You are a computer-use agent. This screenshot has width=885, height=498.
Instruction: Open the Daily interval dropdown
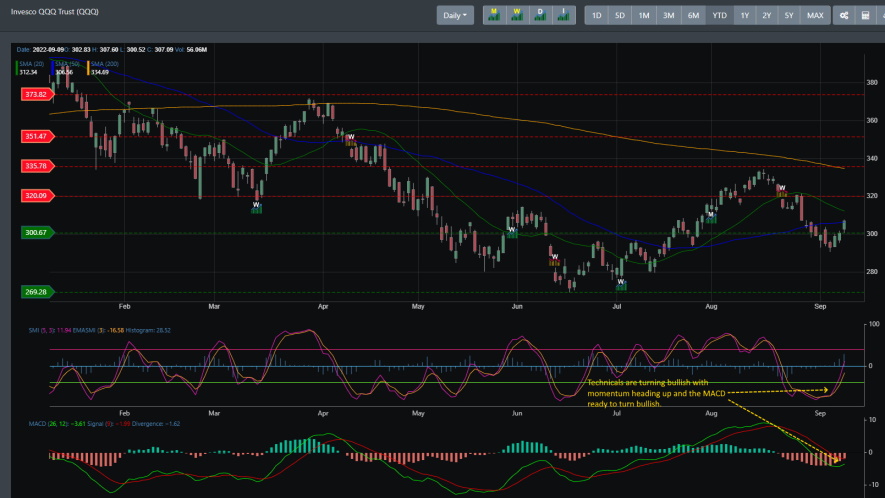coord(455,15)
